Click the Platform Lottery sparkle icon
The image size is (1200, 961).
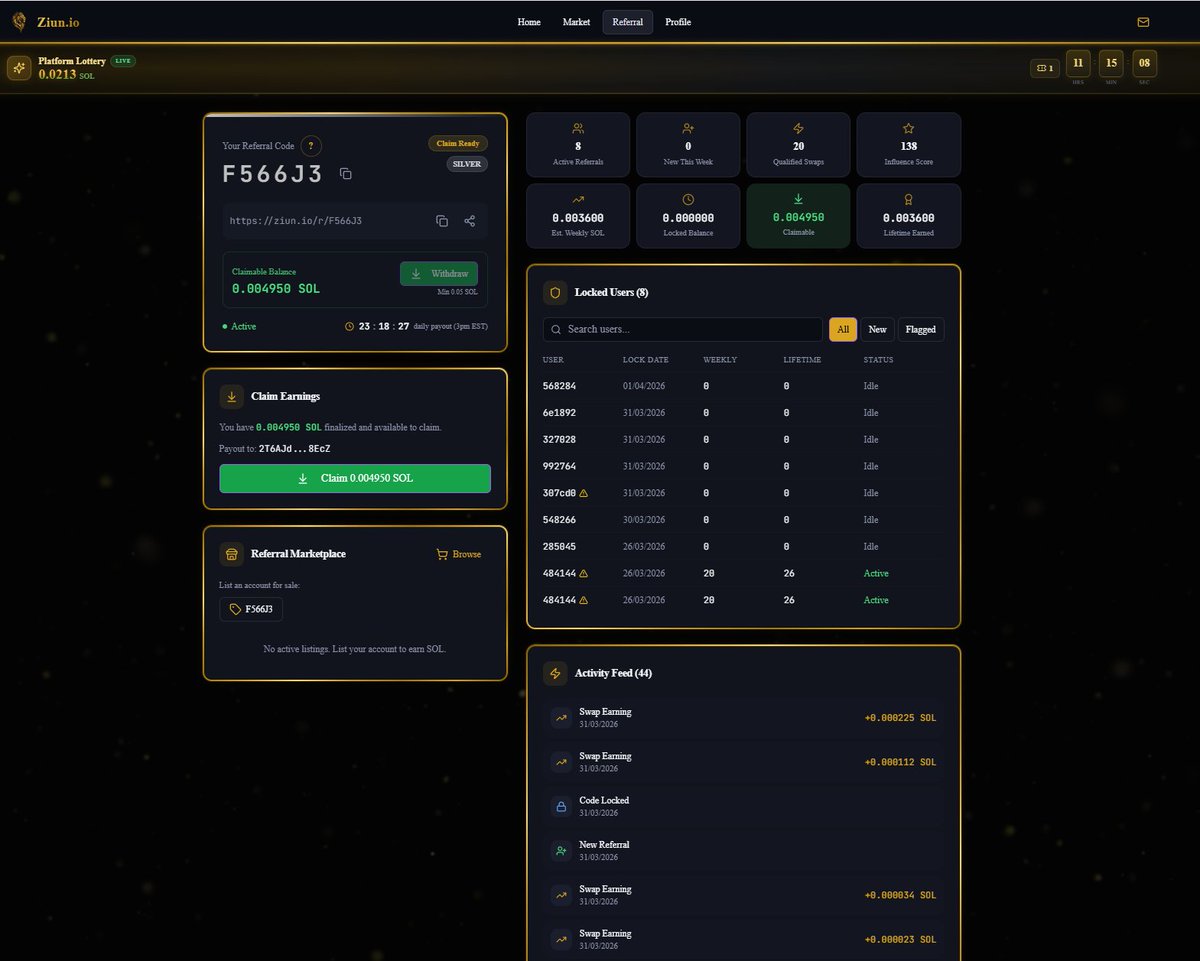pyautogui.click(x=19, y=68)
